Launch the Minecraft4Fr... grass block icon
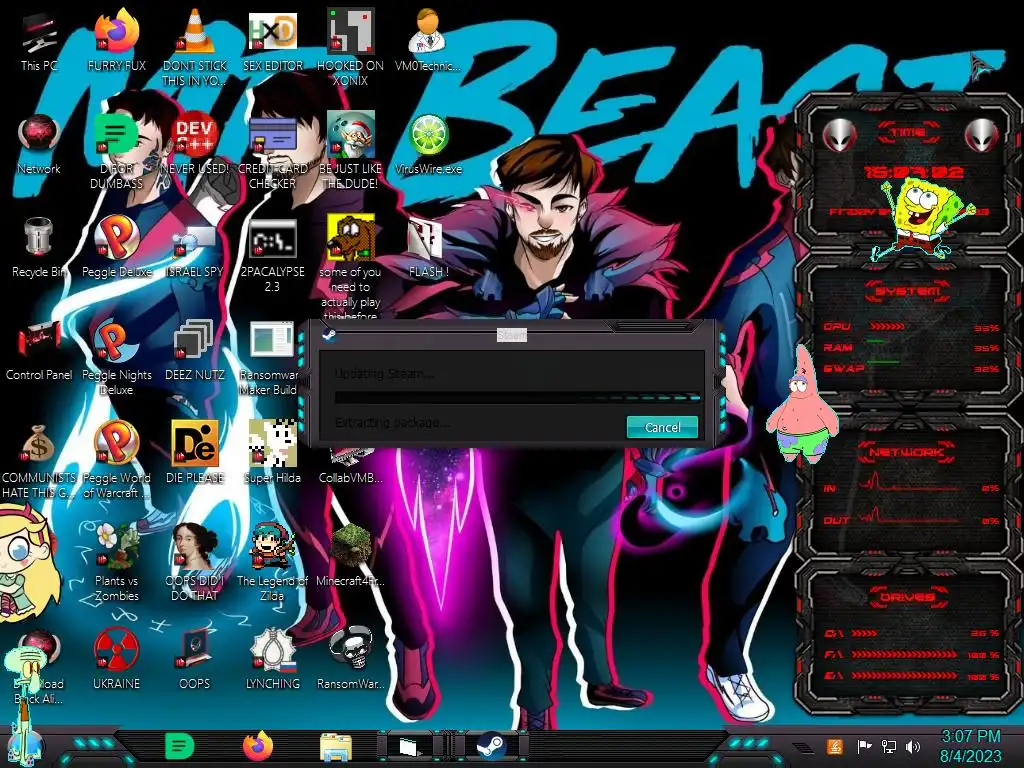Screen dimensions: 1024x768 click(350, 556)
